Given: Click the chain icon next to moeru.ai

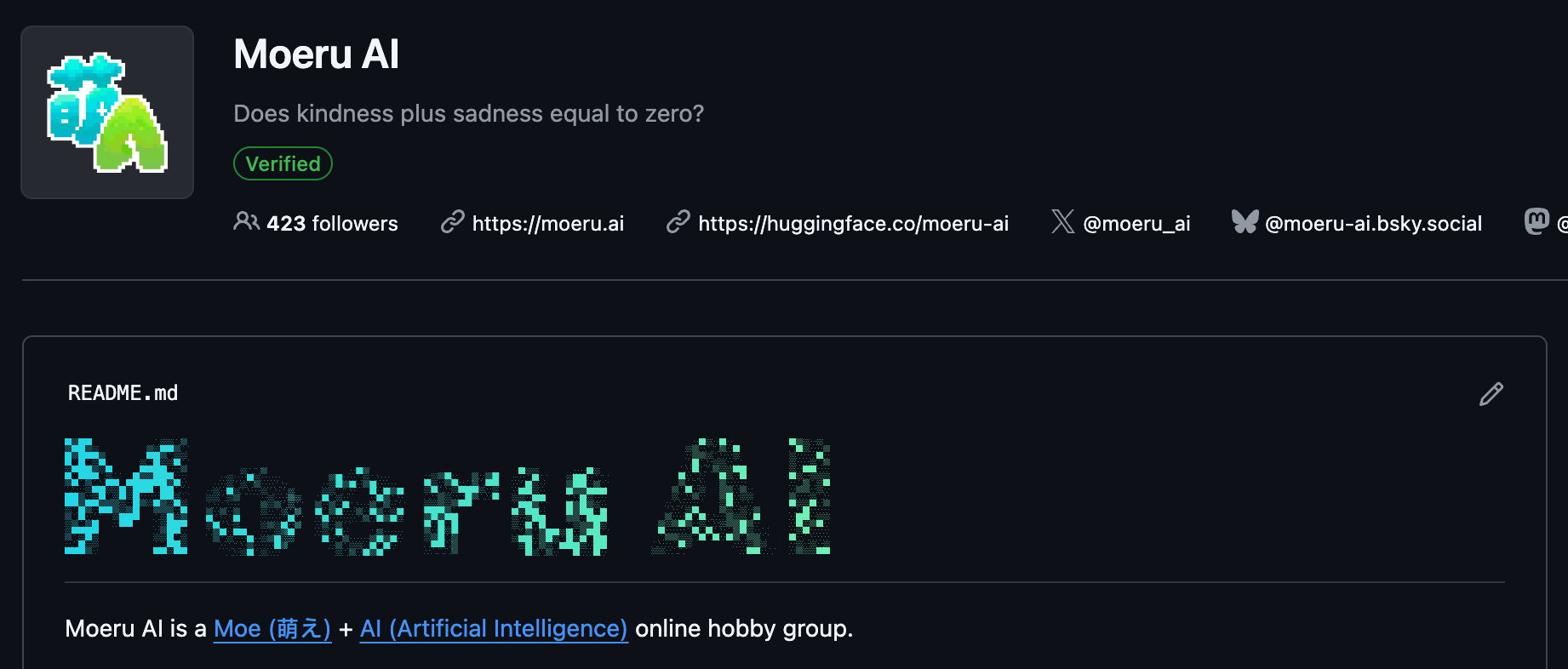Looking at the screenshot, I should click(452, 222).
